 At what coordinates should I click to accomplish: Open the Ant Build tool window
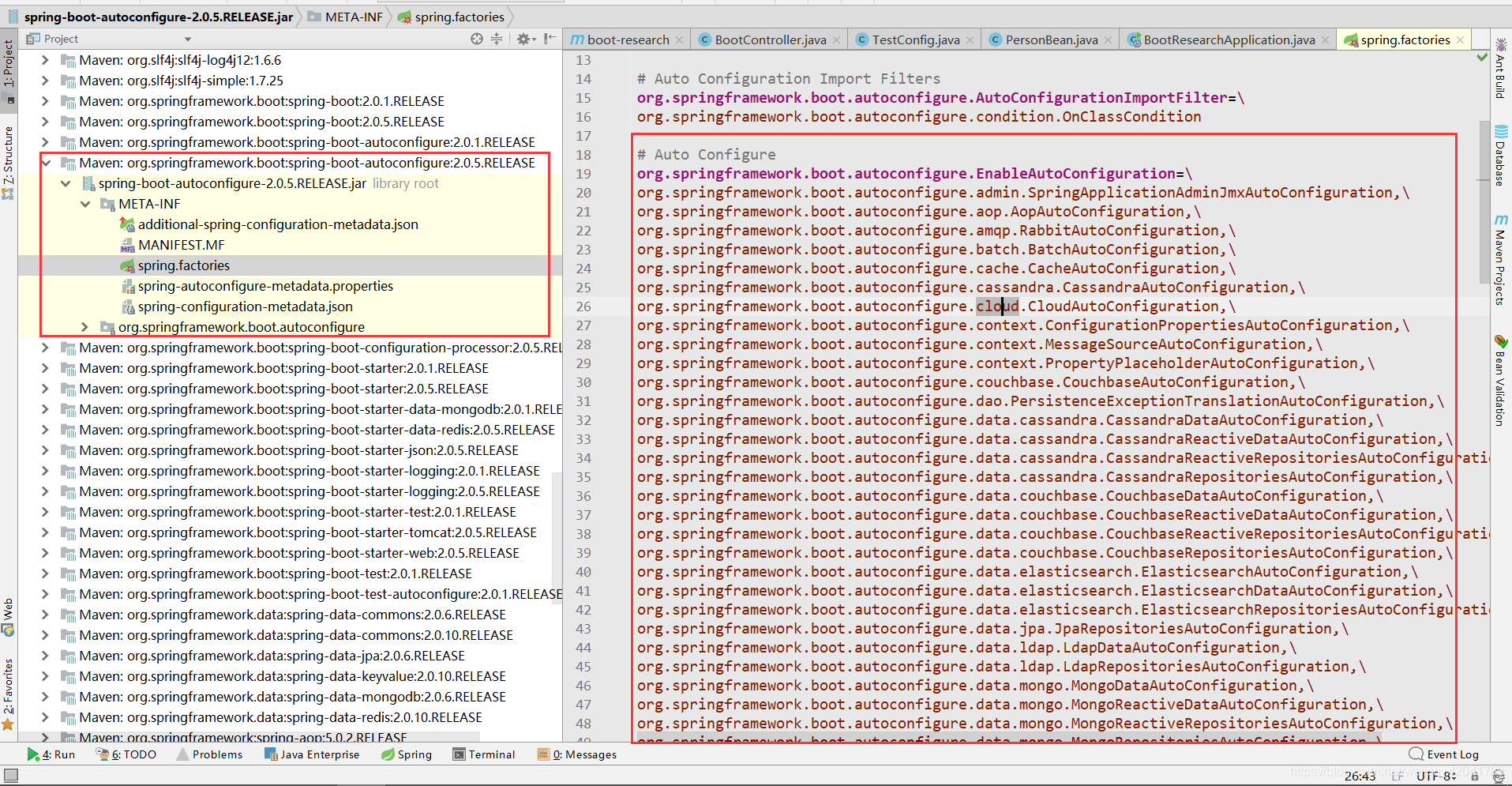1500,68
